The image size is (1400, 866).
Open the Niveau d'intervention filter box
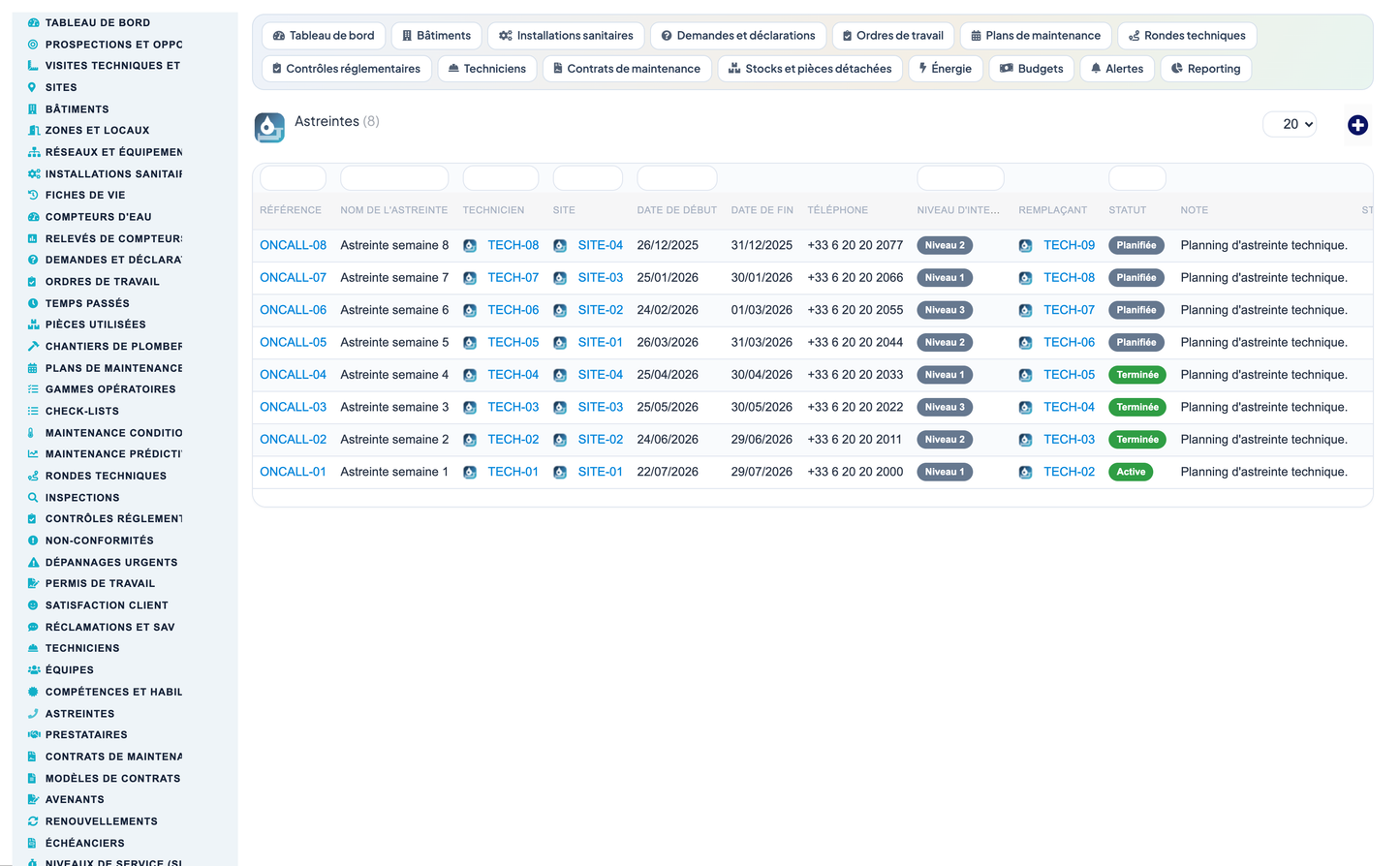(960, 178)
